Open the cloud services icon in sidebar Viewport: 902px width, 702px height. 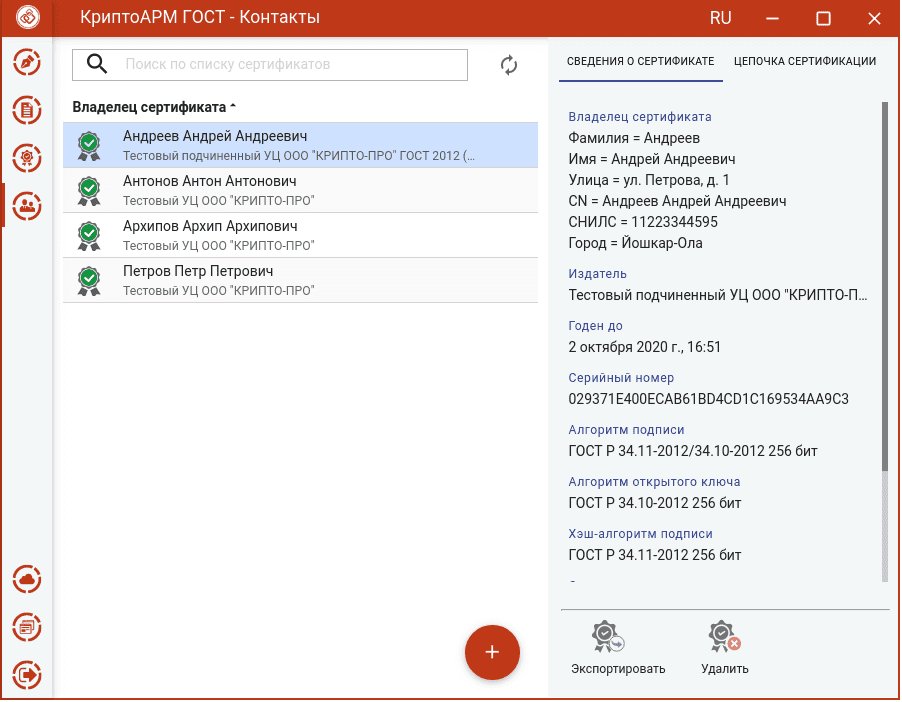27,579
